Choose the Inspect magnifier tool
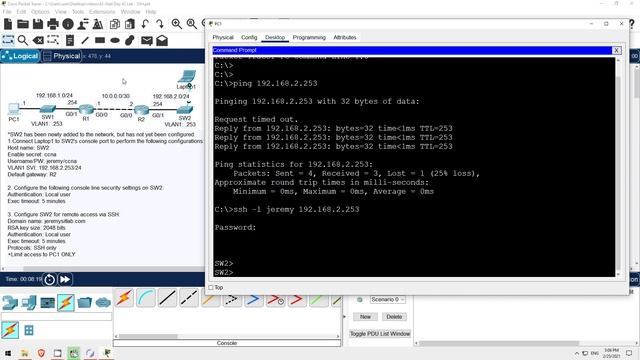Screen dimensions: 640x360 point(23,40)
